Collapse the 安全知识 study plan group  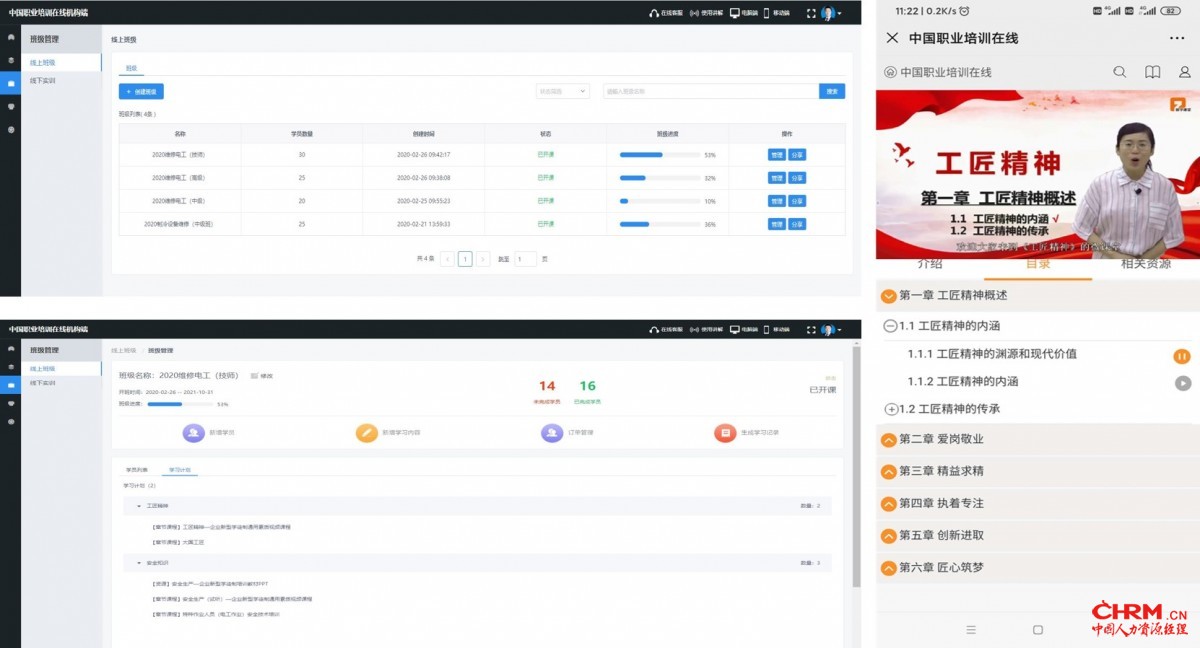[138, 563]
